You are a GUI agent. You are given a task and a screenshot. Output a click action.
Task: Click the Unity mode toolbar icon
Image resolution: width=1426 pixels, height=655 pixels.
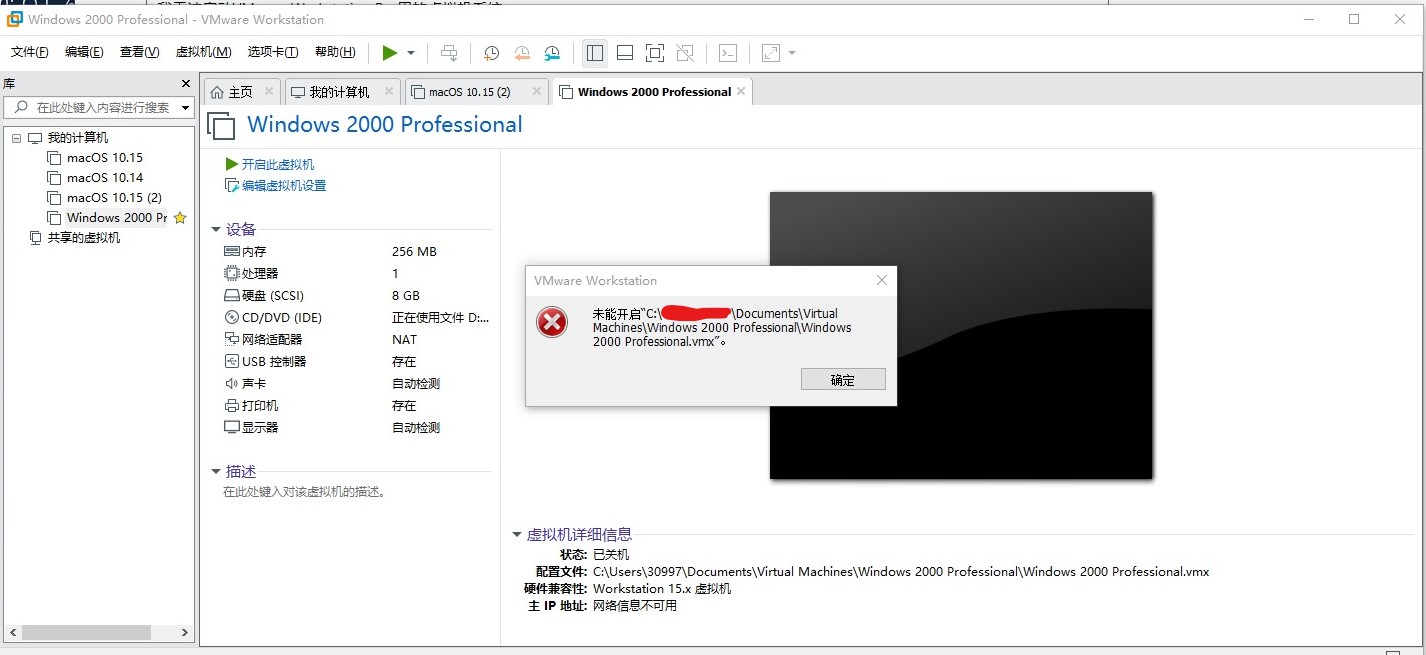click(x=685, y=53)
